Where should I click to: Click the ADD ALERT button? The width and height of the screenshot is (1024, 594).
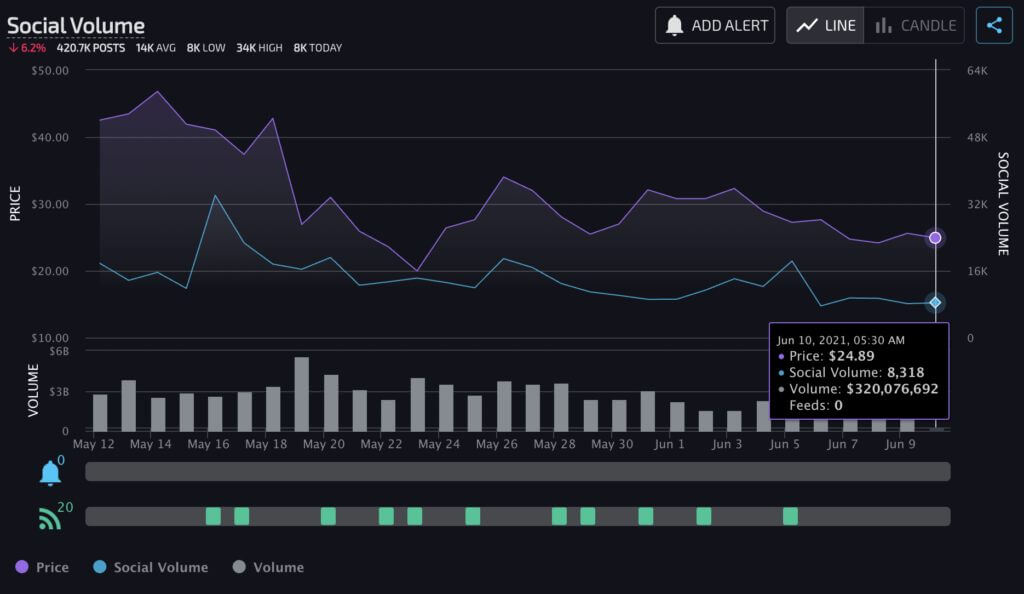715,25
